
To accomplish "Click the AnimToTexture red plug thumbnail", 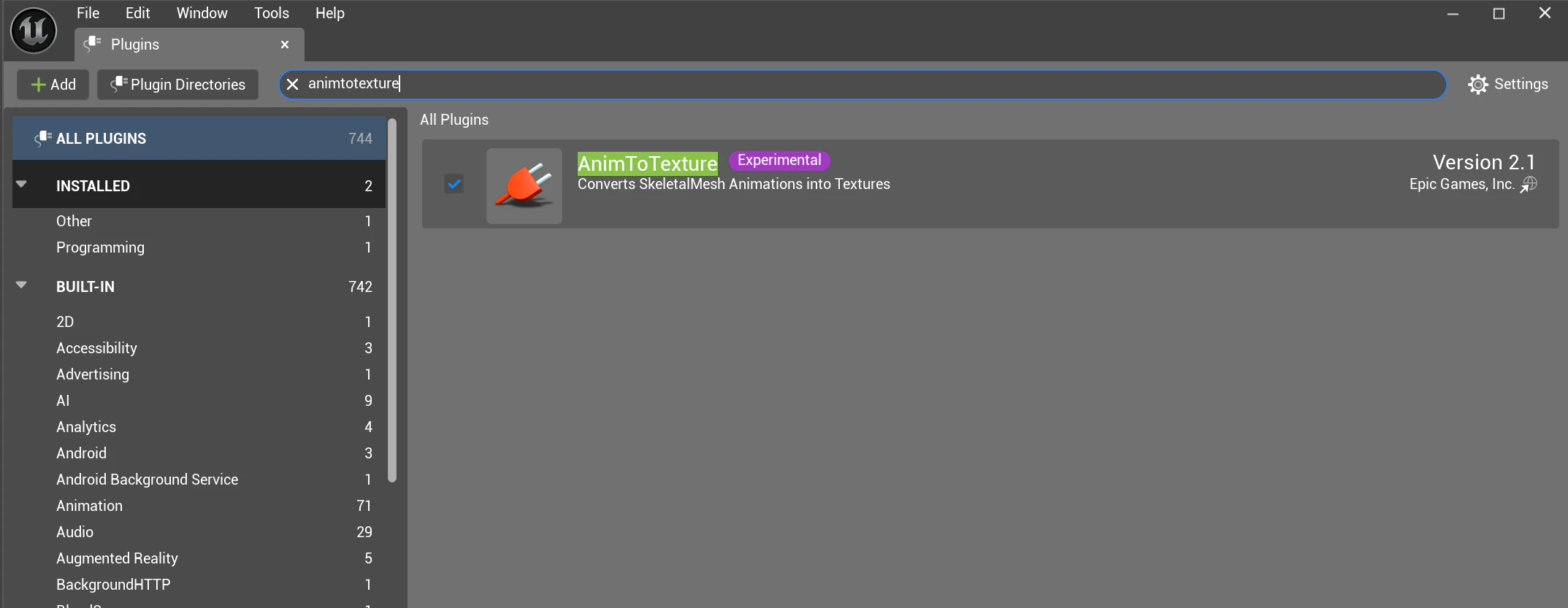I will pyautogui.click(x=524, y=186).
